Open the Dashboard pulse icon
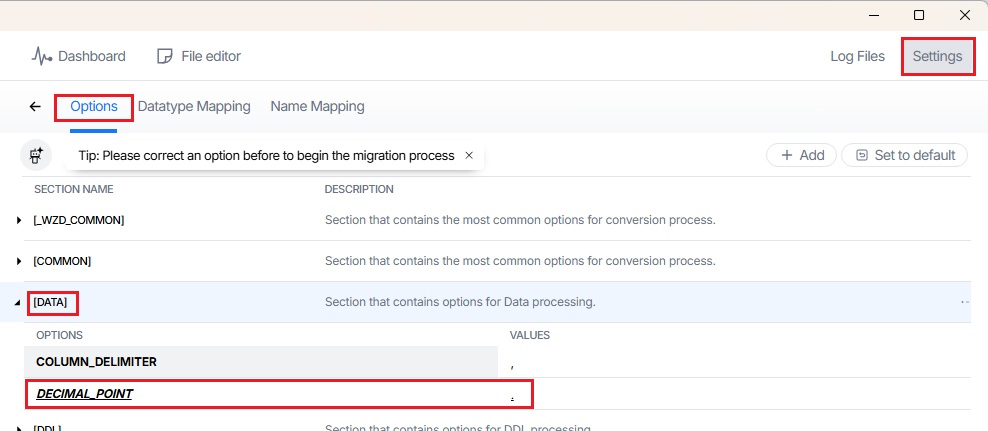 click(x=42, y=56)
